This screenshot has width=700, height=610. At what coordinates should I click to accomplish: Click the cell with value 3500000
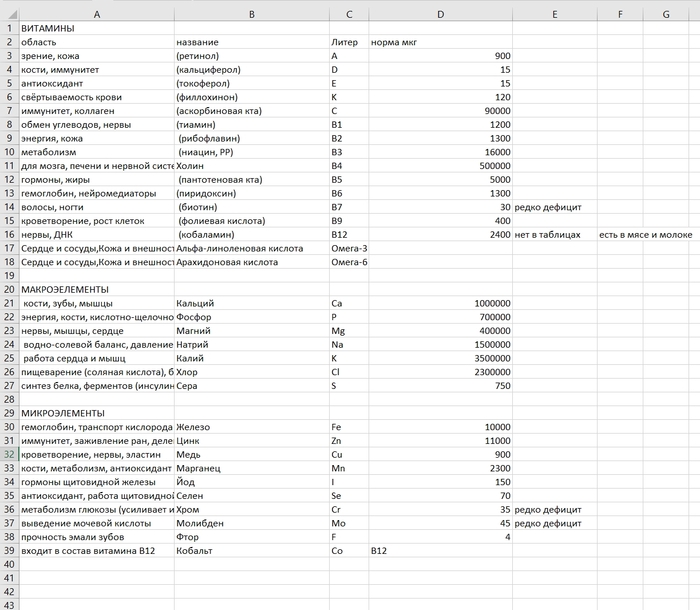441,358
